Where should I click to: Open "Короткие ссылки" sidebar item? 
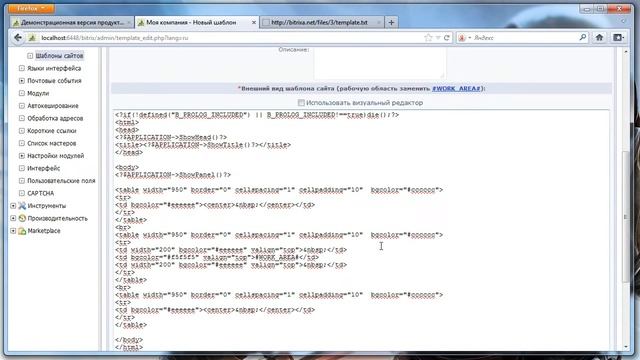click(x=52, y=131)
